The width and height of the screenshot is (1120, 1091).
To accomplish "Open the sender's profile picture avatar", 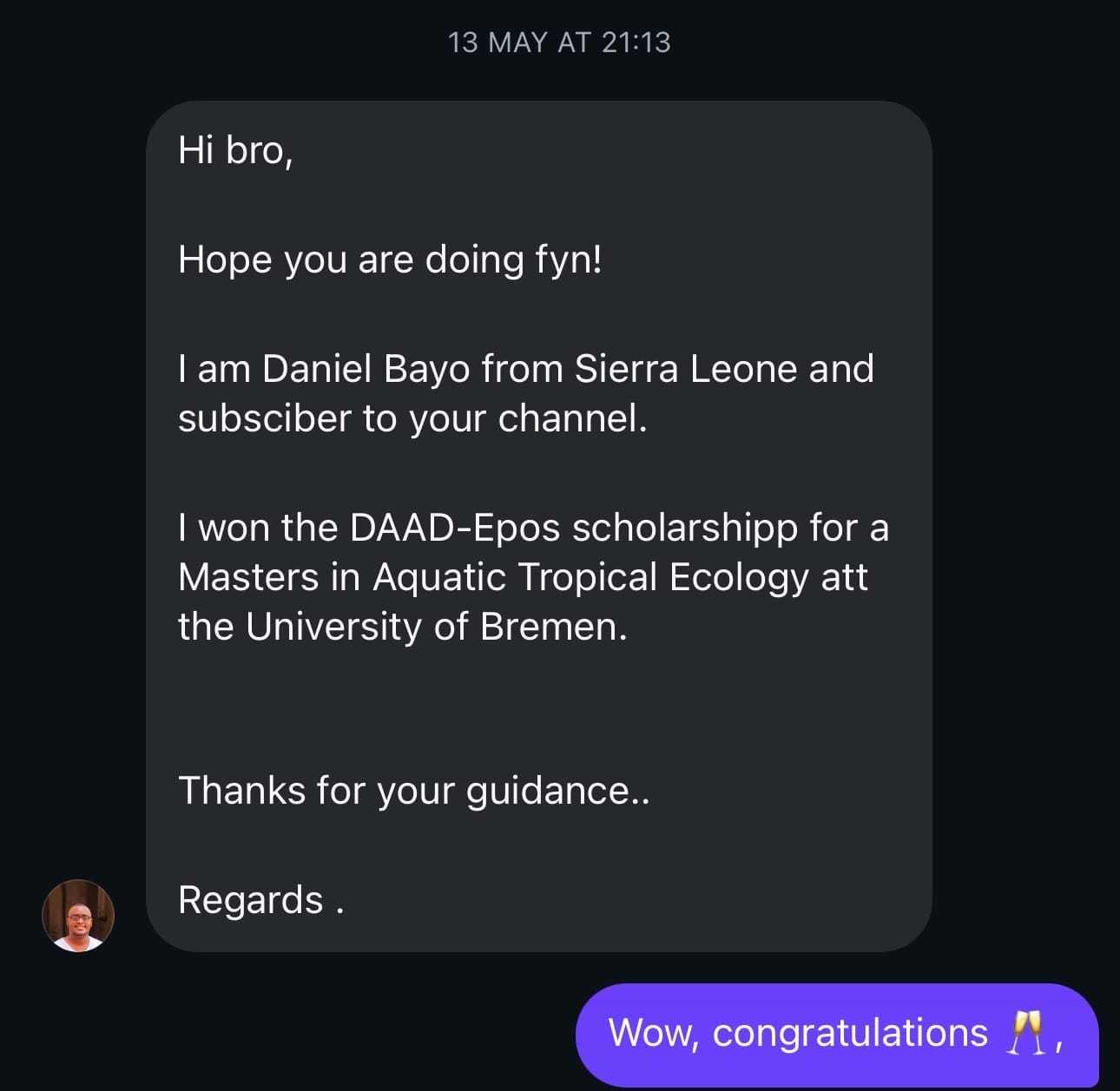I will tap(78, 916).
